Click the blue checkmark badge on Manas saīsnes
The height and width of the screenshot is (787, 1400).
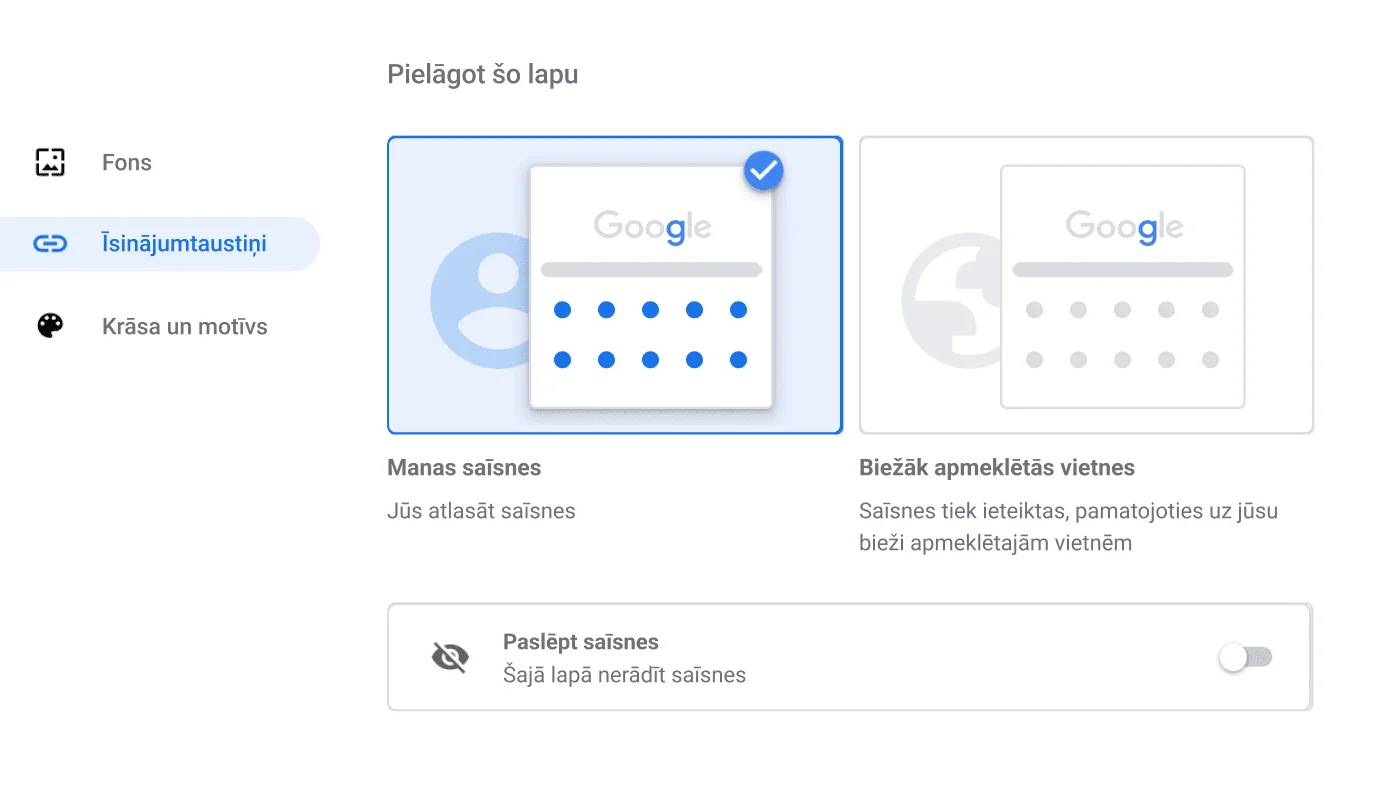click(763, 170)
